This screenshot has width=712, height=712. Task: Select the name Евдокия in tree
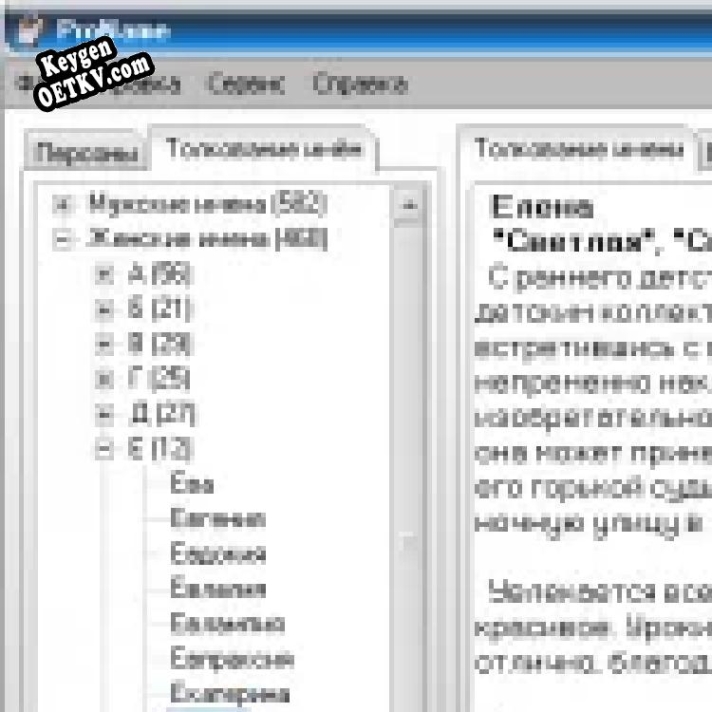point(218,554)
